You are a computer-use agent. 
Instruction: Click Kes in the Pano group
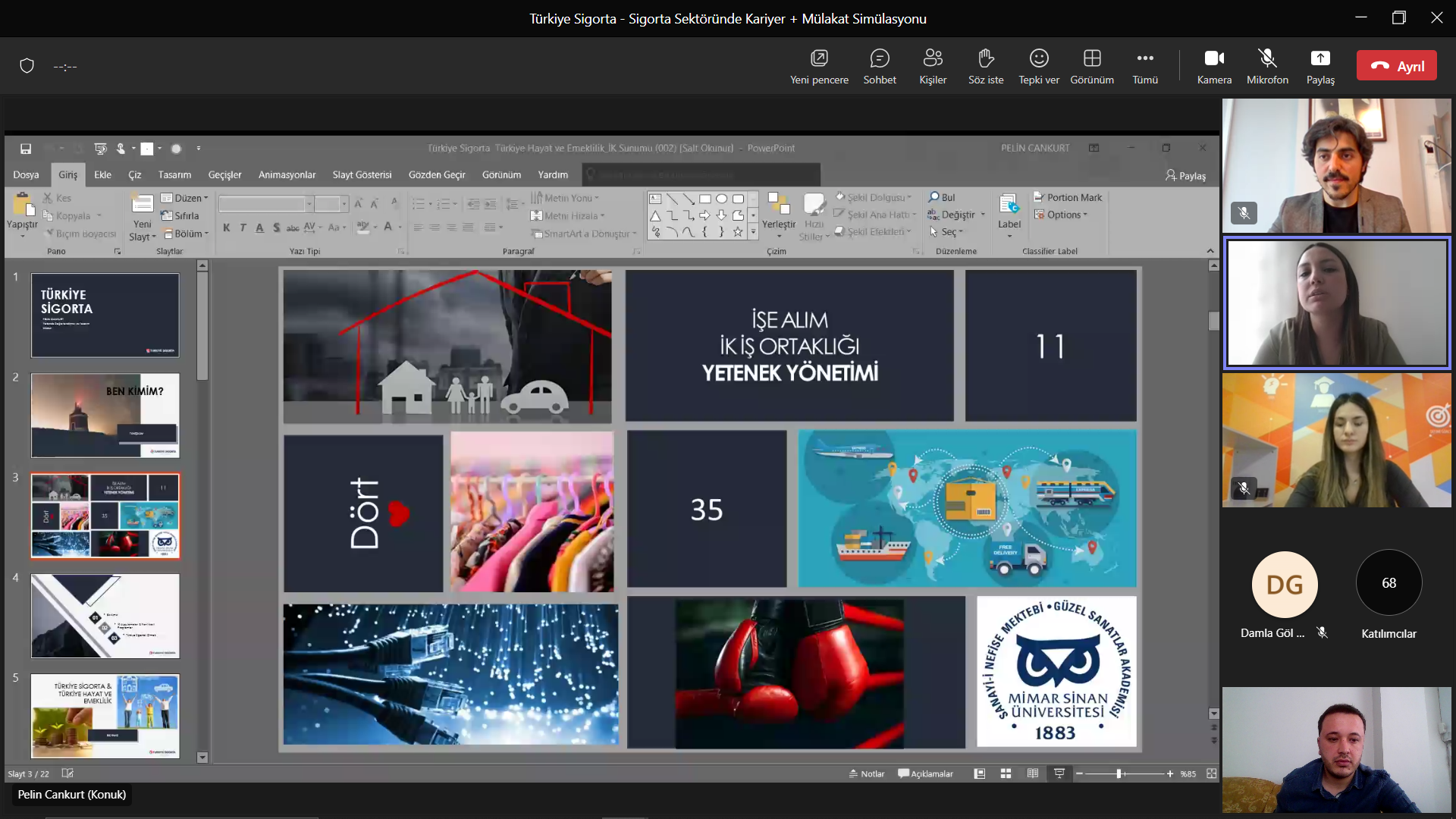point(58,198)
